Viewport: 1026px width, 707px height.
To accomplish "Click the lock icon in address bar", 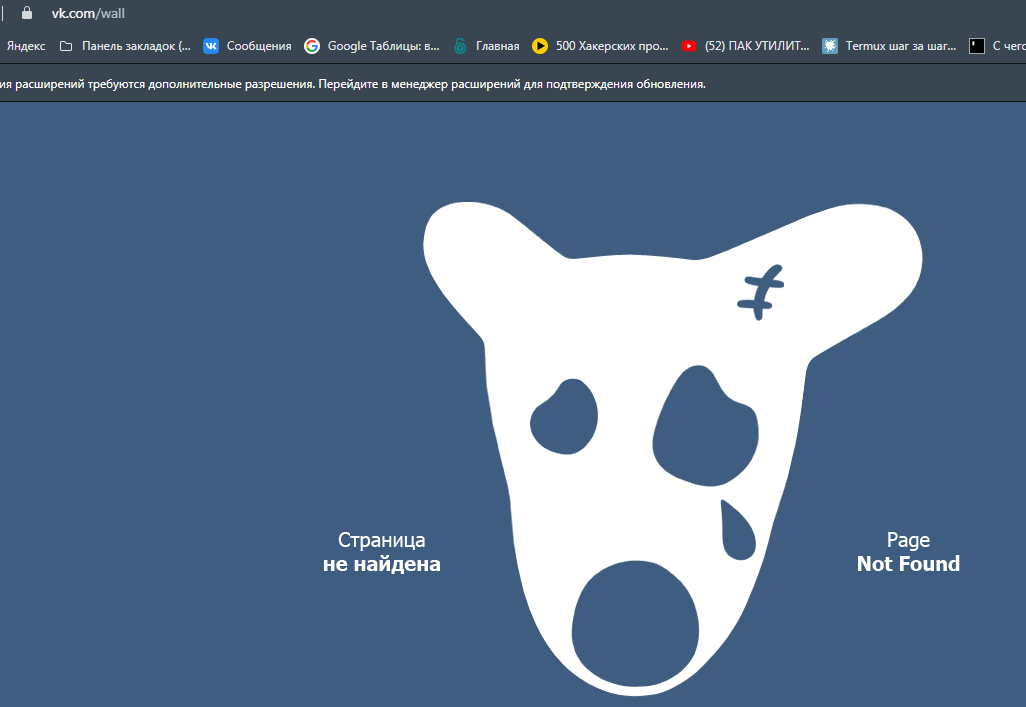I will tap(27, 14).
